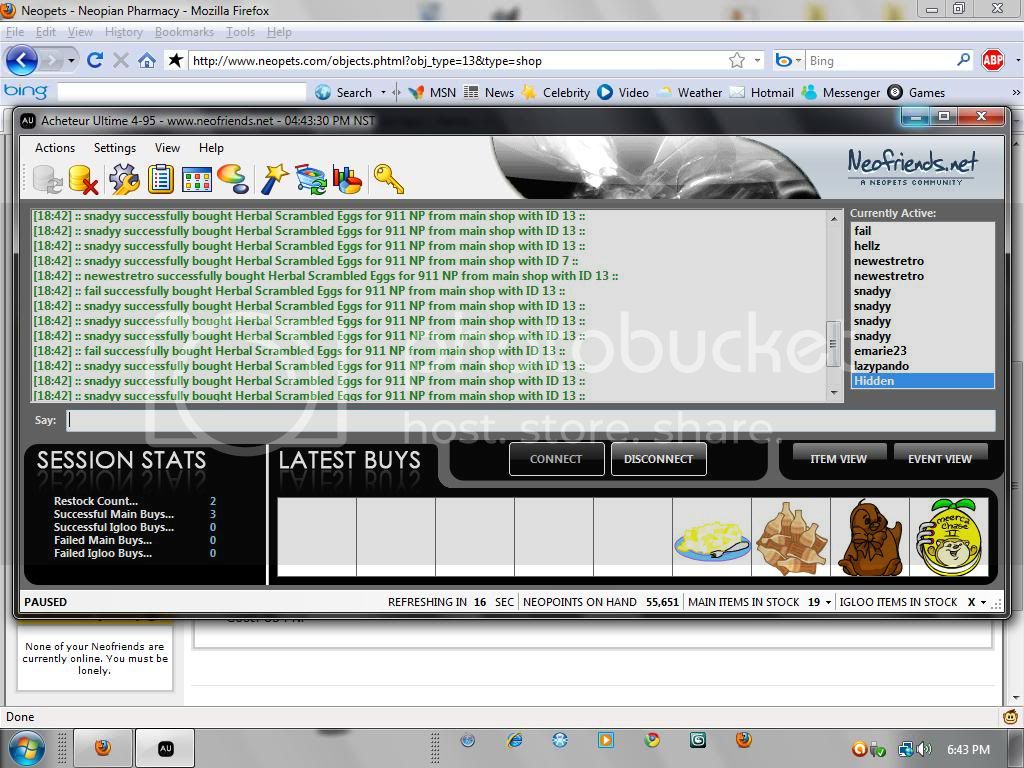Open the bar and pie chart icon

pyautogui.click(x=347, y=180)
